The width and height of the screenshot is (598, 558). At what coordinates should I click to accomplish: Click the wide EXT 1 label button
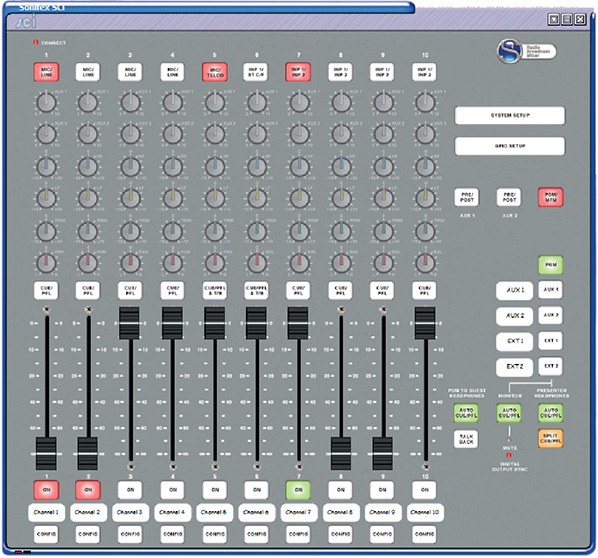pos(514,341)
